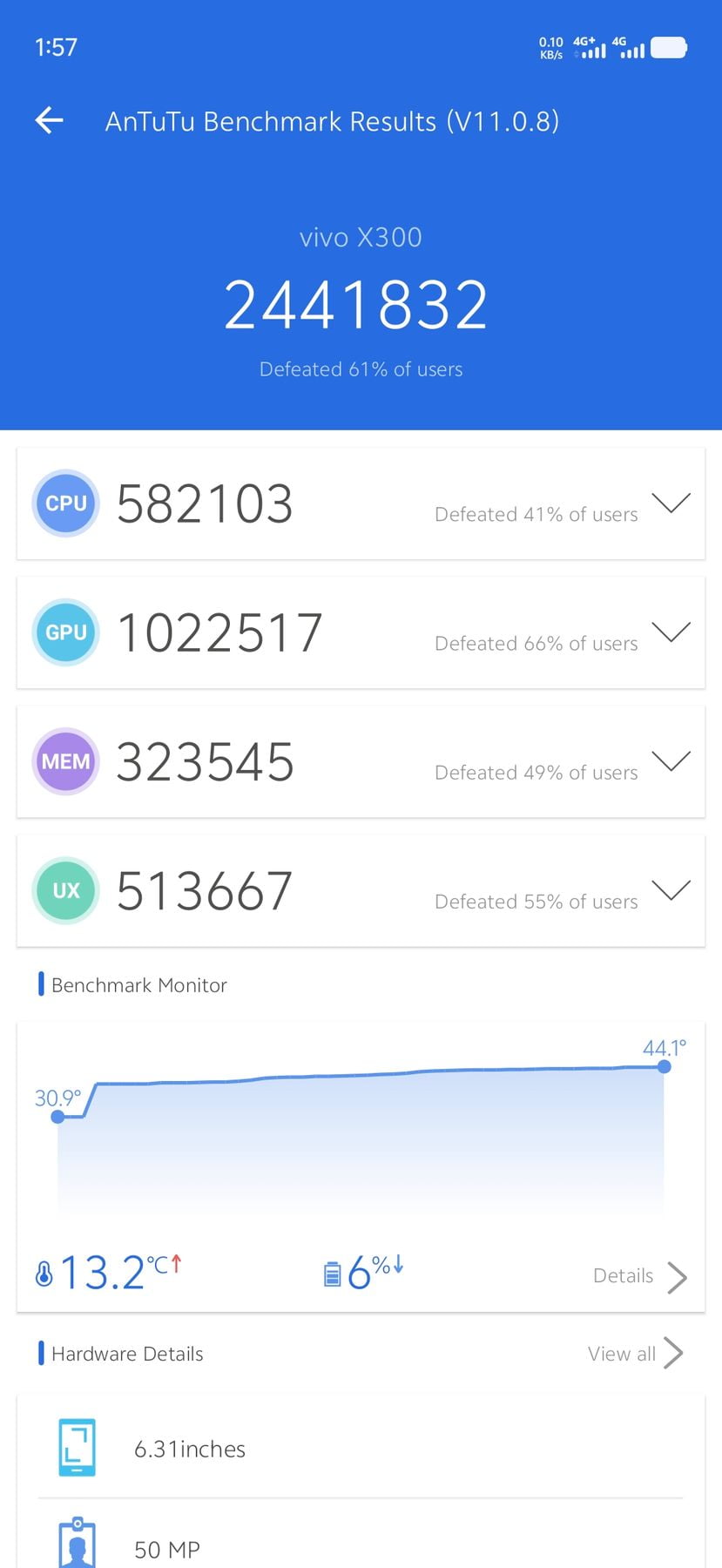The width and height of the screenshot is (722, 1568).
Task: Tap the Hardware Details heading
Action: (x=127, y=1354)
